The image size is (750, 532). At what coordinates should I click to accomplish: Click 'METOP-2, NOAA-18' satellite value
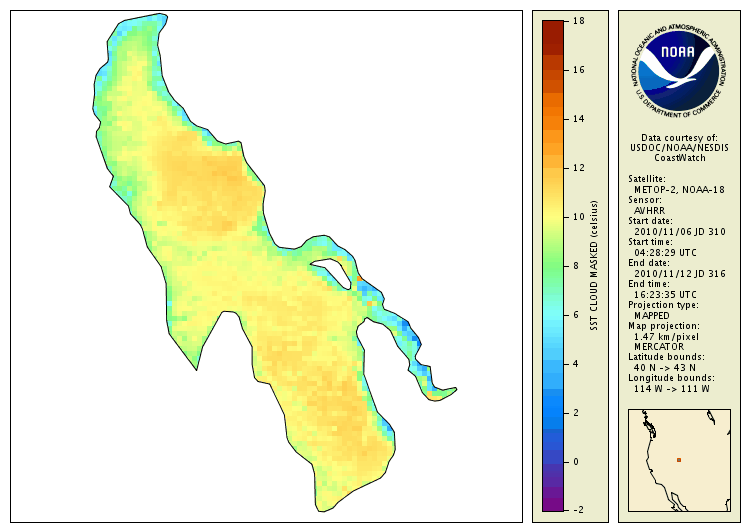pyautogui.click(x=679, y=189)
